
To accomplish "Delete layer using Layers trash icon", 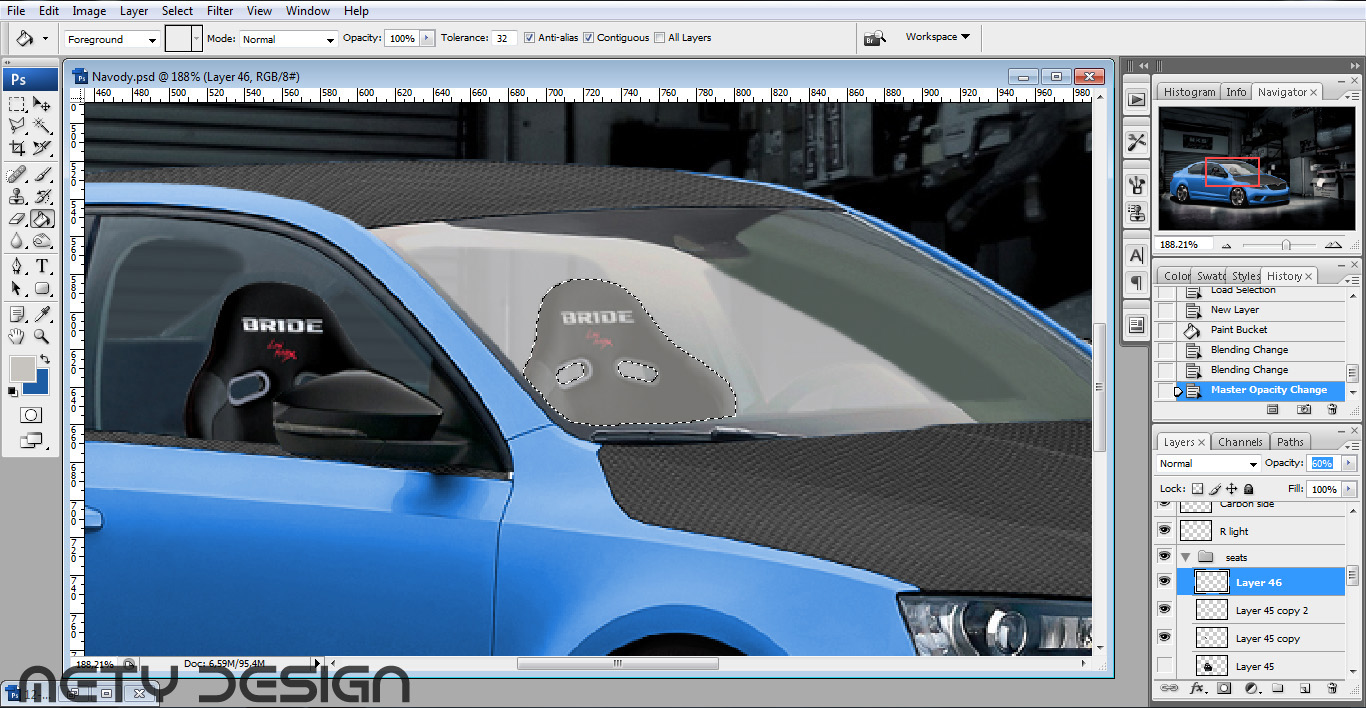I will pyautogui.click(x=1332, y=688).
